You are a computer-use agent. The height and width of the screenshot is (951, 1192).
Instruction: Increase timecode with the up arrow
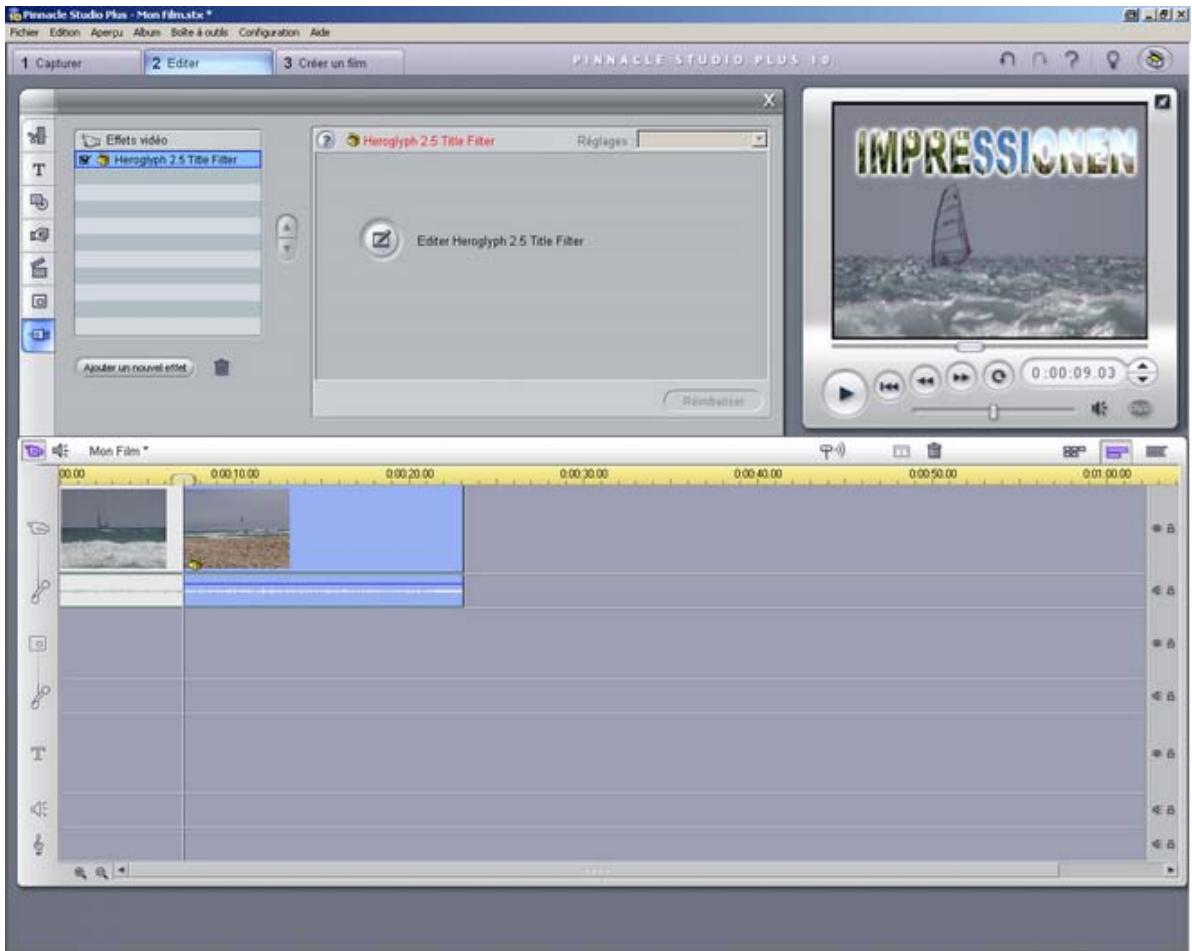pyautogui.click(x=1142, y=367)
